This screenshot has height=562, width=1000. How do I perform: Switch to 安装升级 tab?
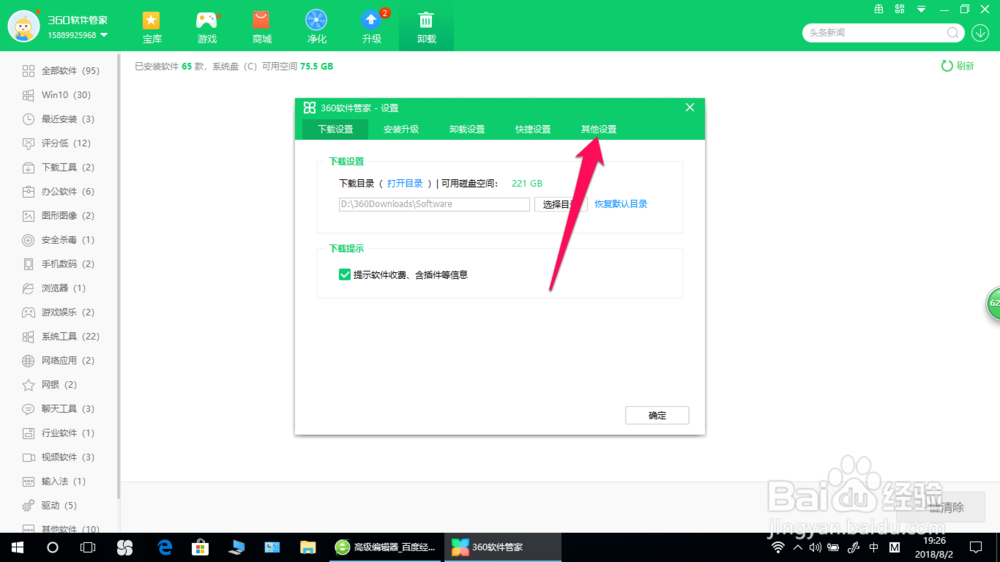(x=401, y=129)
